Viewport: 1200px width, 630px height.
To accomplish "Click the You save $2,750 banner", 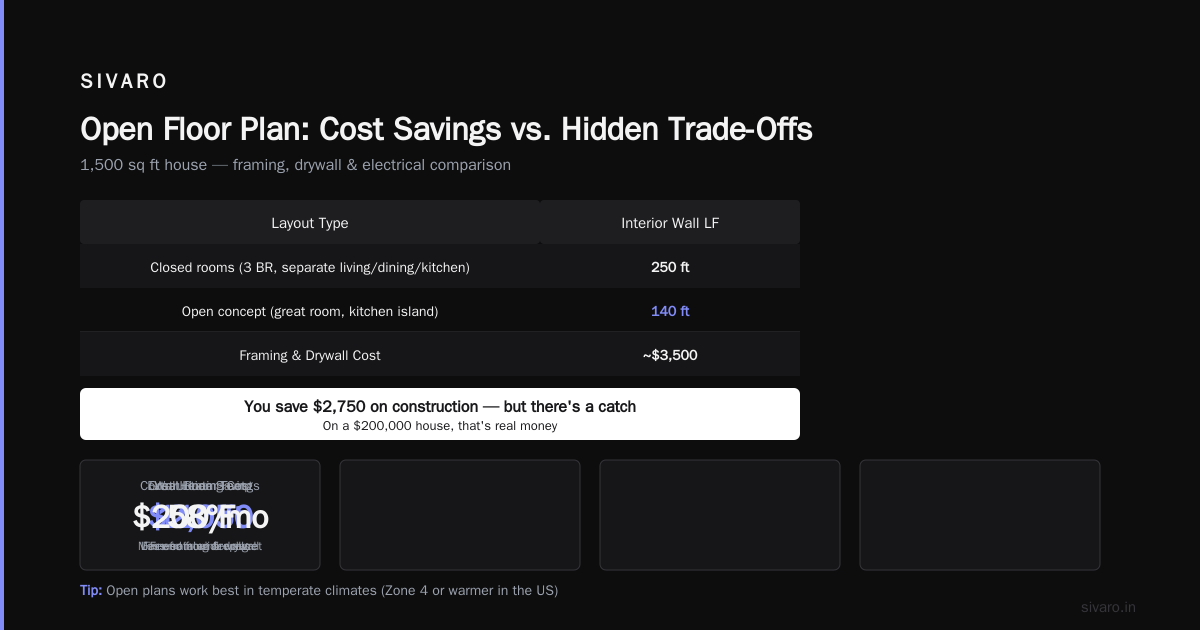I will click(440, 414).
